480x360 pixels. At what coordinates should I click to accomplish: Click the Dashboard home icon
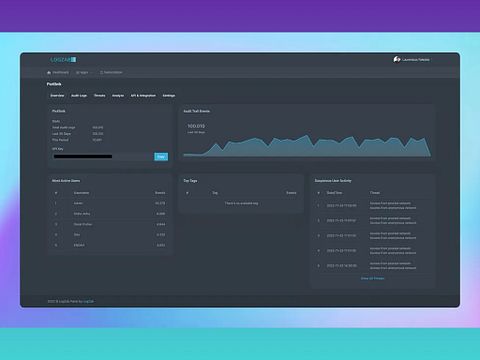tap(49, 72)
